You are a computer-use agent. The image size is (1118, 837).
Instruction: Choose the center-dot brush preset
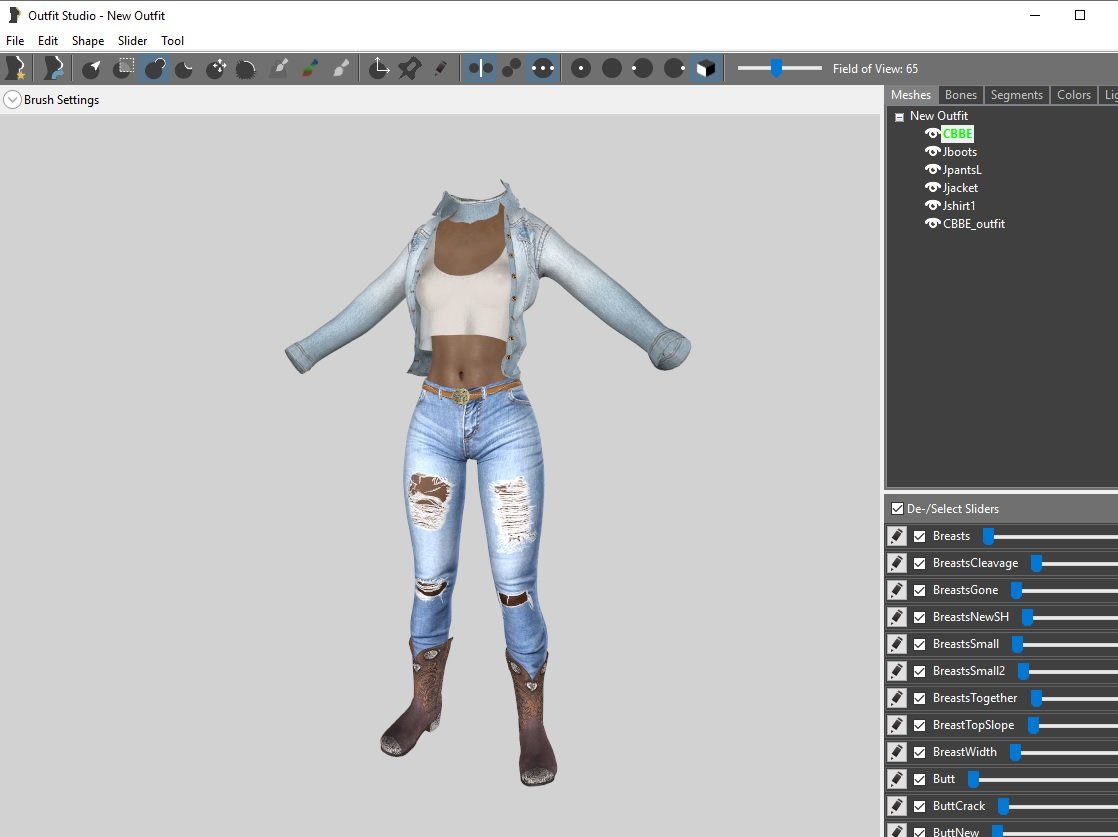580,68
